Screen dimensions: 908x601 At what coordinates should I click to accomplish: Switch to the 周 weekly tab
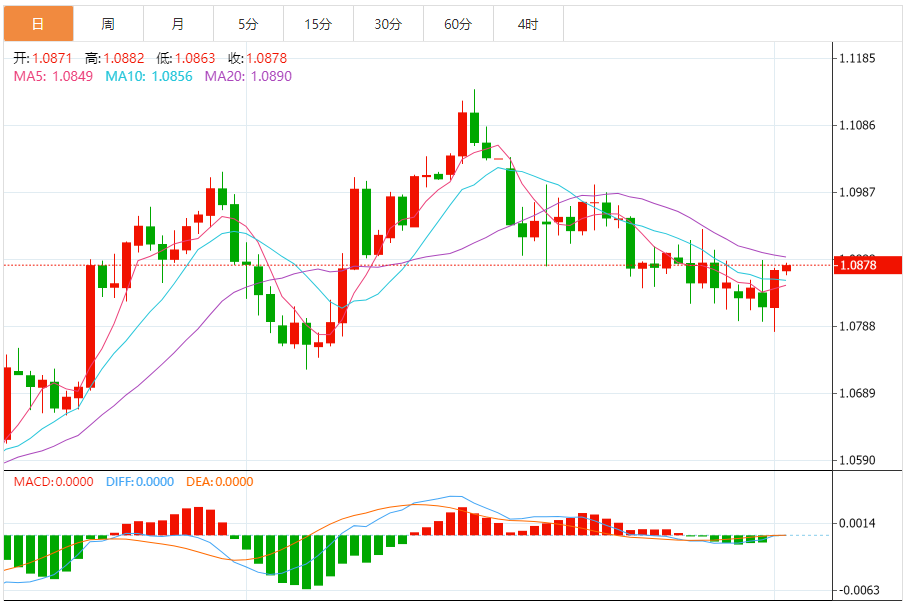point(108,24)
